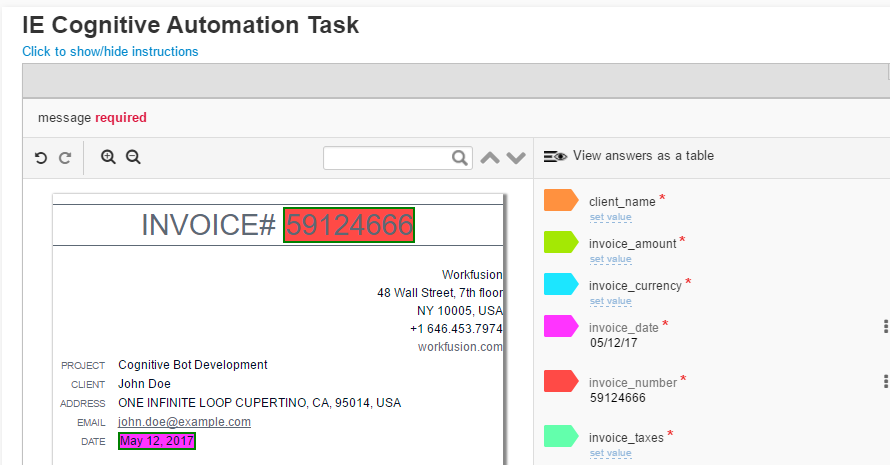The image size is (890, 465).
Task: Select the magenta invoice_date tag
Action: [x=561, y=326]
